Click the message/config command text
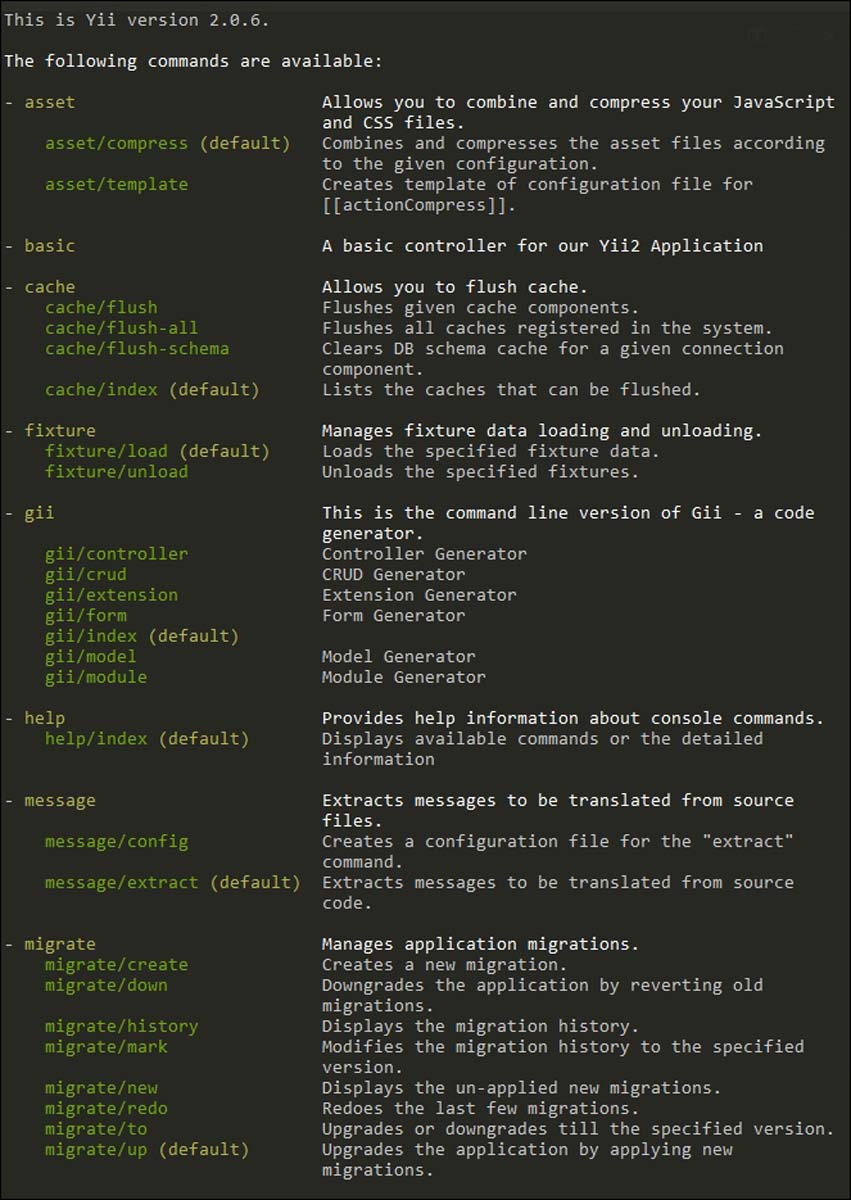This screenshot has height=1200, width=851. (116, 841)
